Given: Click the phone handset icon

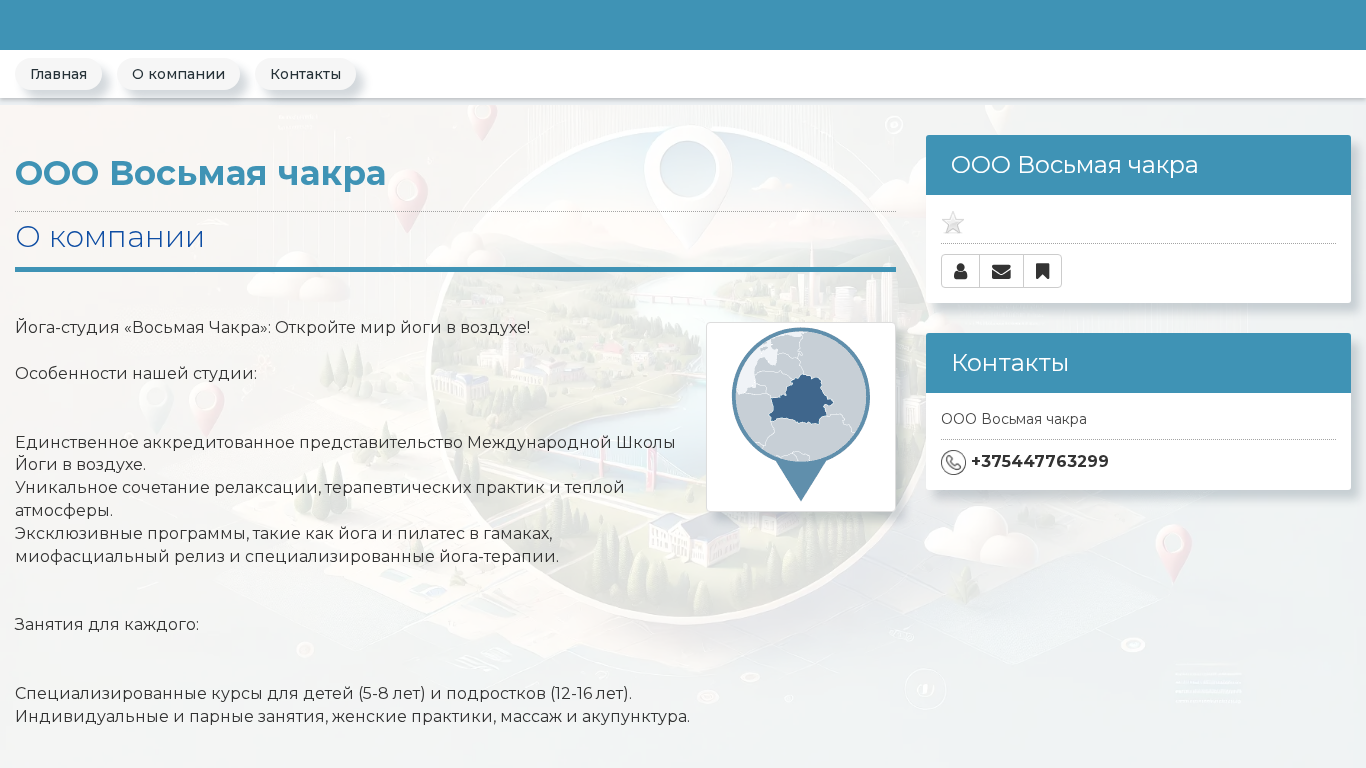Looking at the screenshot, I should click(x=953, y=462).
